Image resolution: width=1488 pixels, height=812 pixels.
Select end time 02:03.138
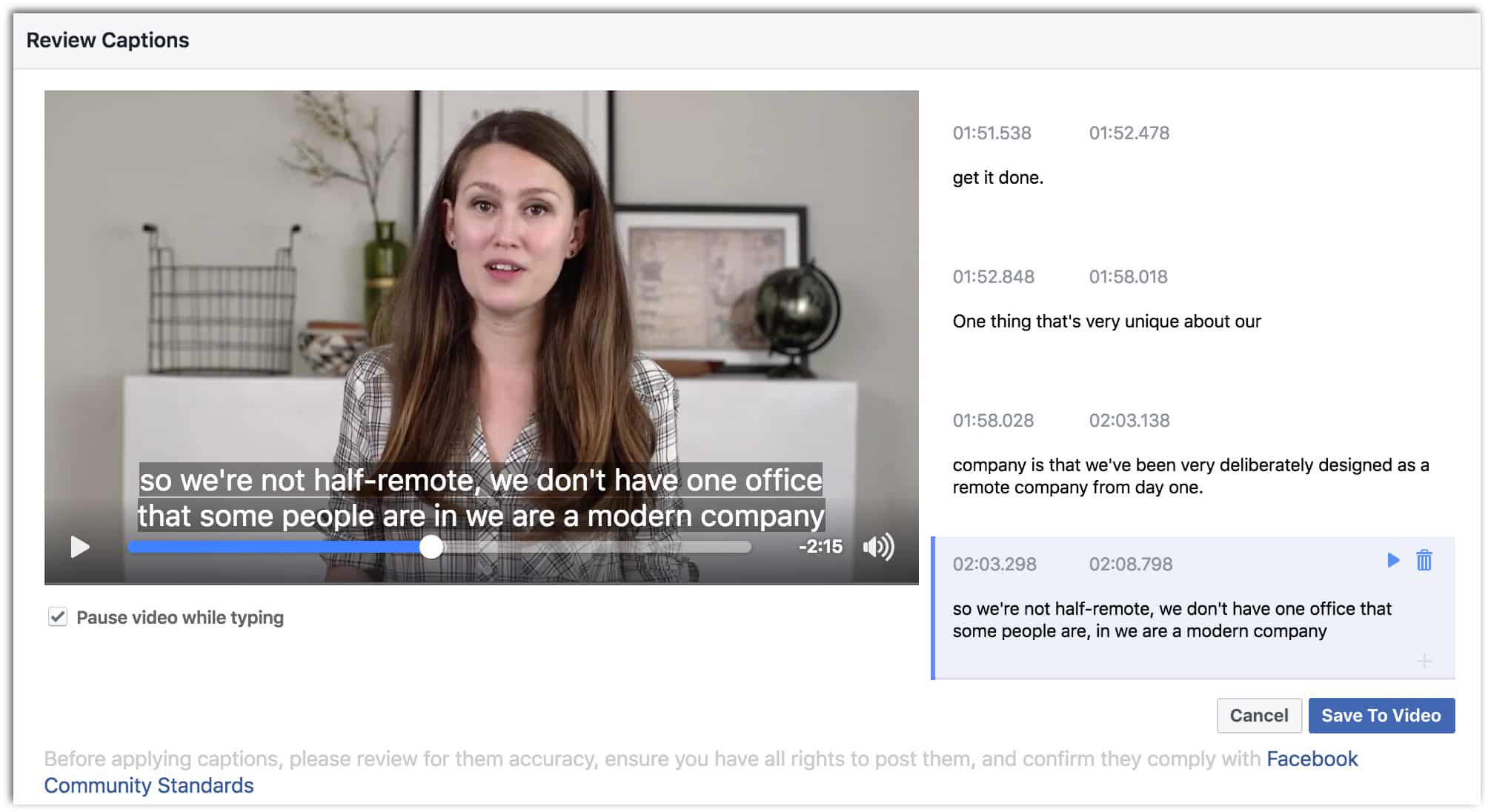click(x=1129, y=421)
